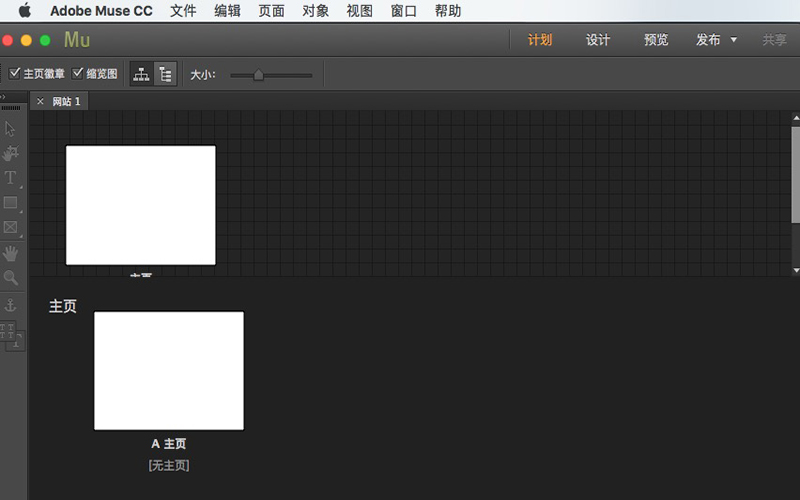This screenshot has width=800, height=500.
Task: Expand the collapsed tool panel arrows
Action: (3, 96)
